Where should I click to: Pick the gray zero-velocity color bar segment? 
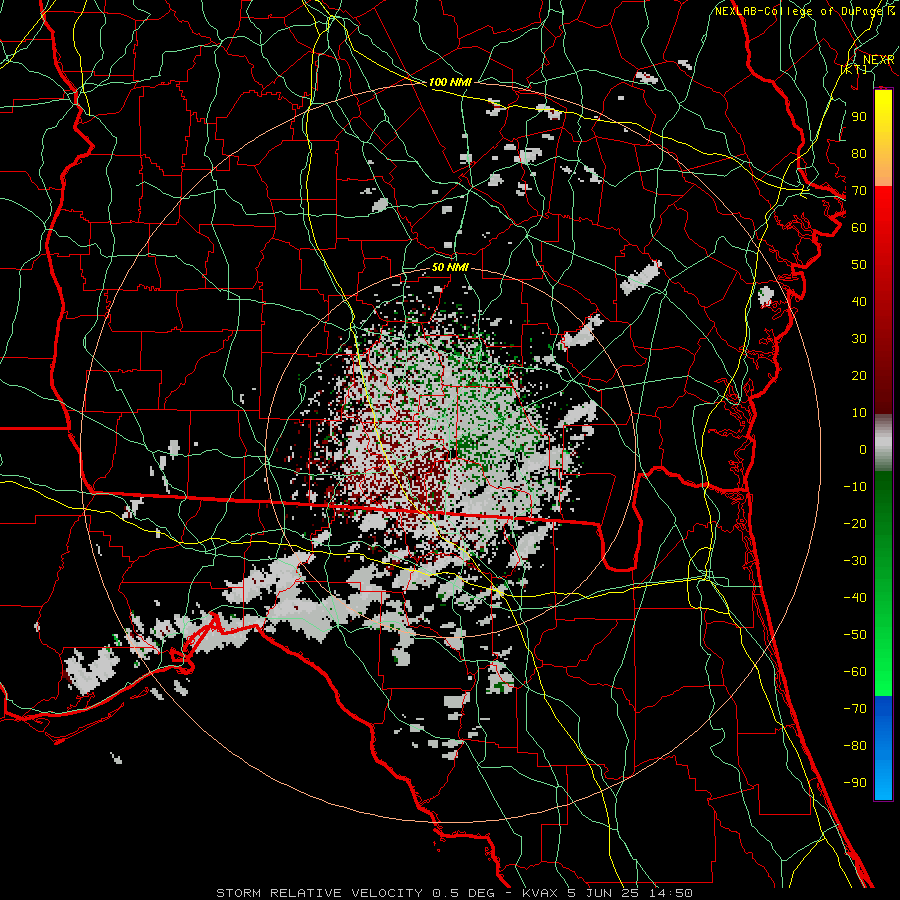[x=883, y=443]
